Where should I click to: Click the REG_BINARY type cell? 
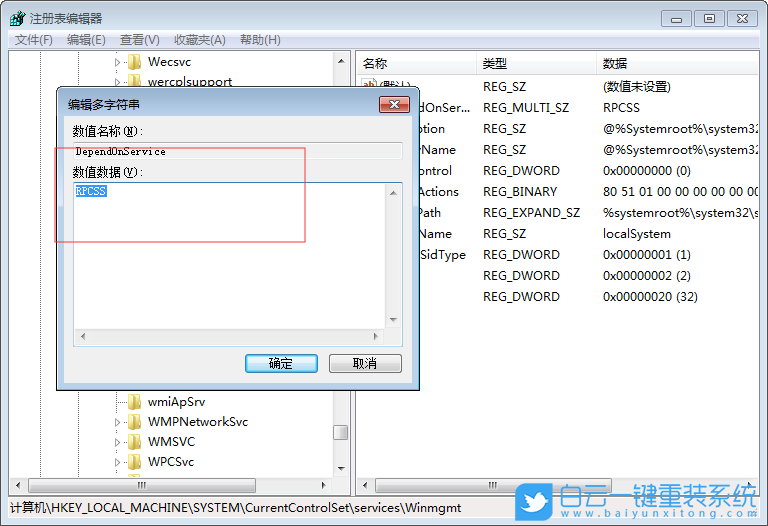pos(520,192)
